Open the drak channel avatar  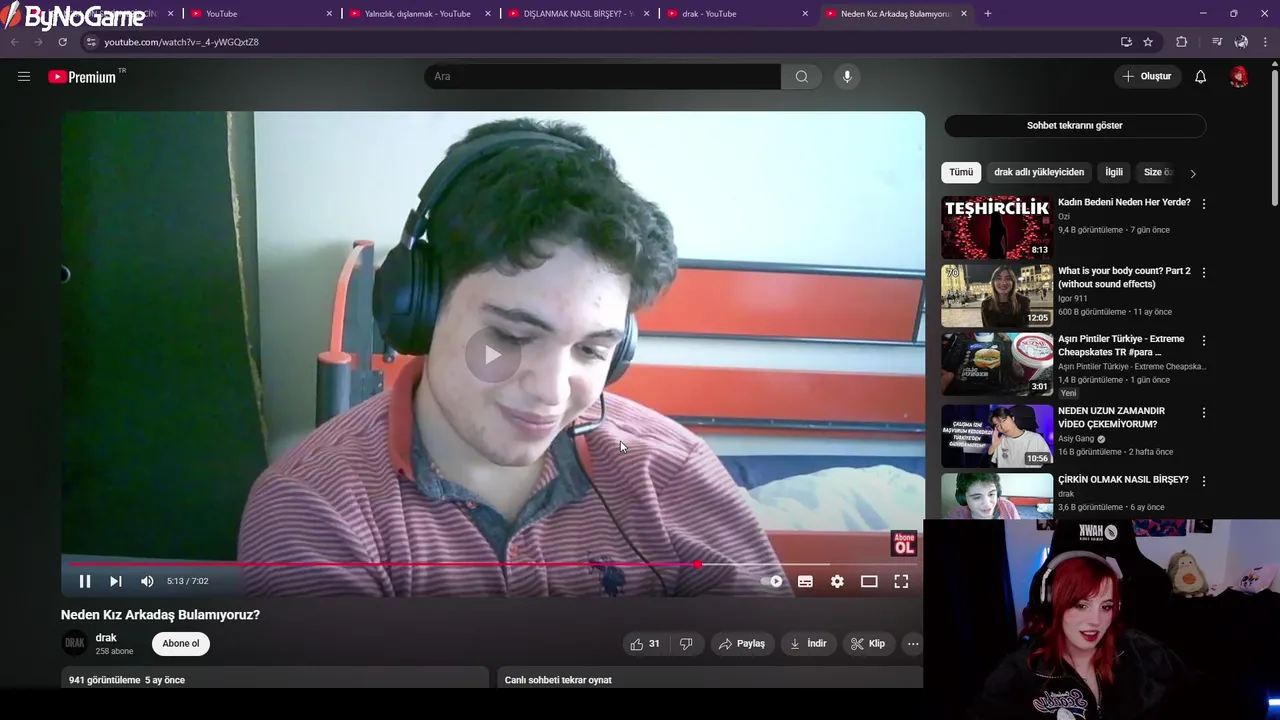point(74,644)
